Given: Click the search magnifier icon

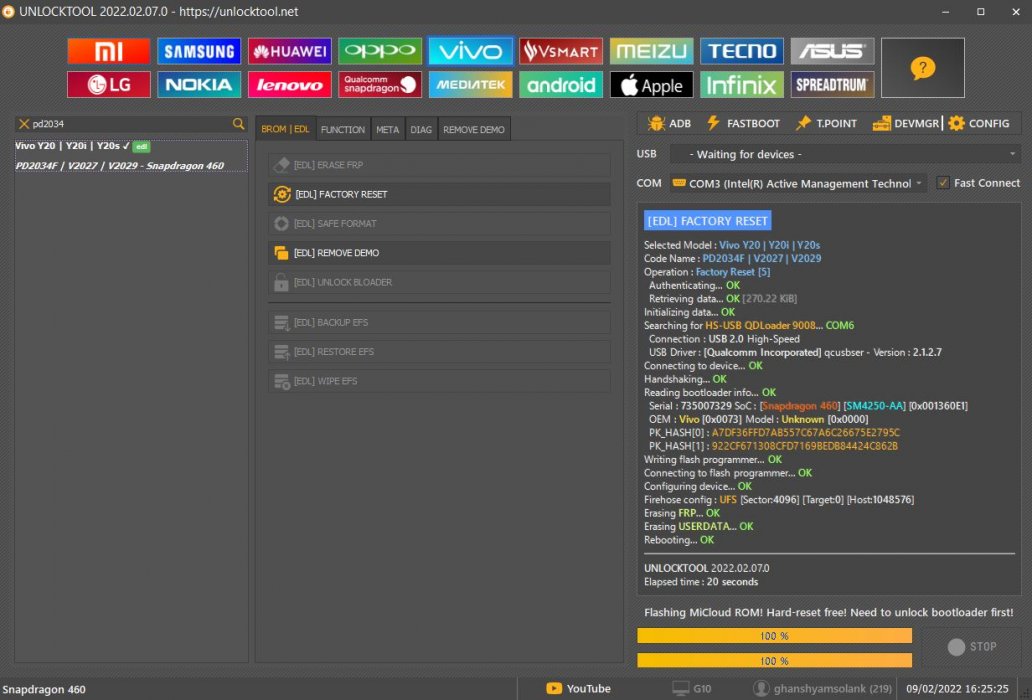Looking at the screenshot, I should coord(238,124).
